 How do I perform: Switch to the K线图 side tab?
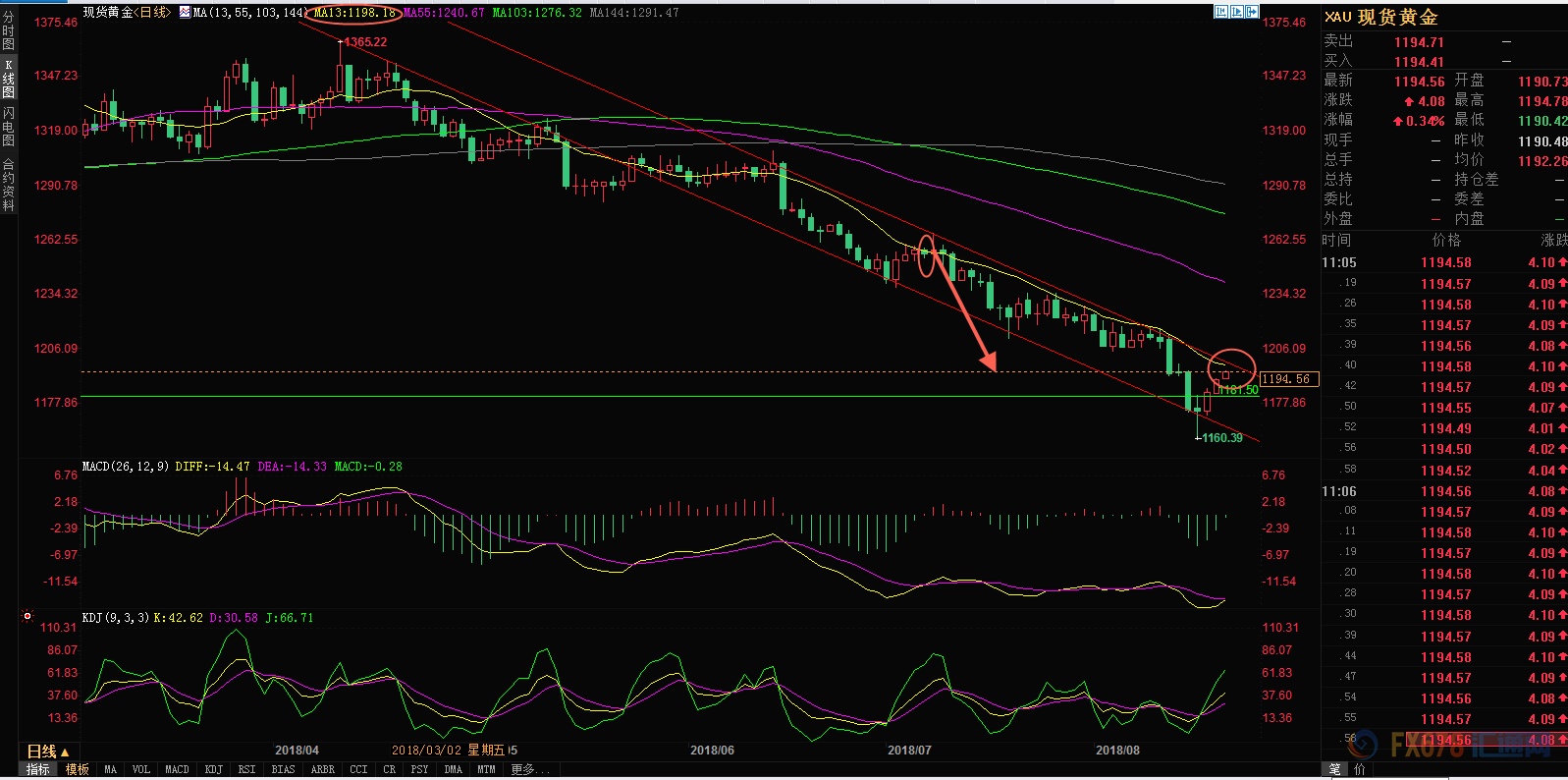click(x=8, y=79)
